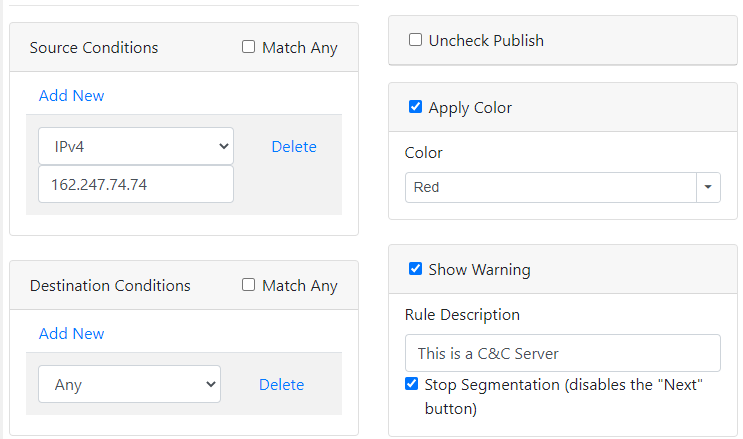Untick the Apply Color checkbox

pos(415,107)
